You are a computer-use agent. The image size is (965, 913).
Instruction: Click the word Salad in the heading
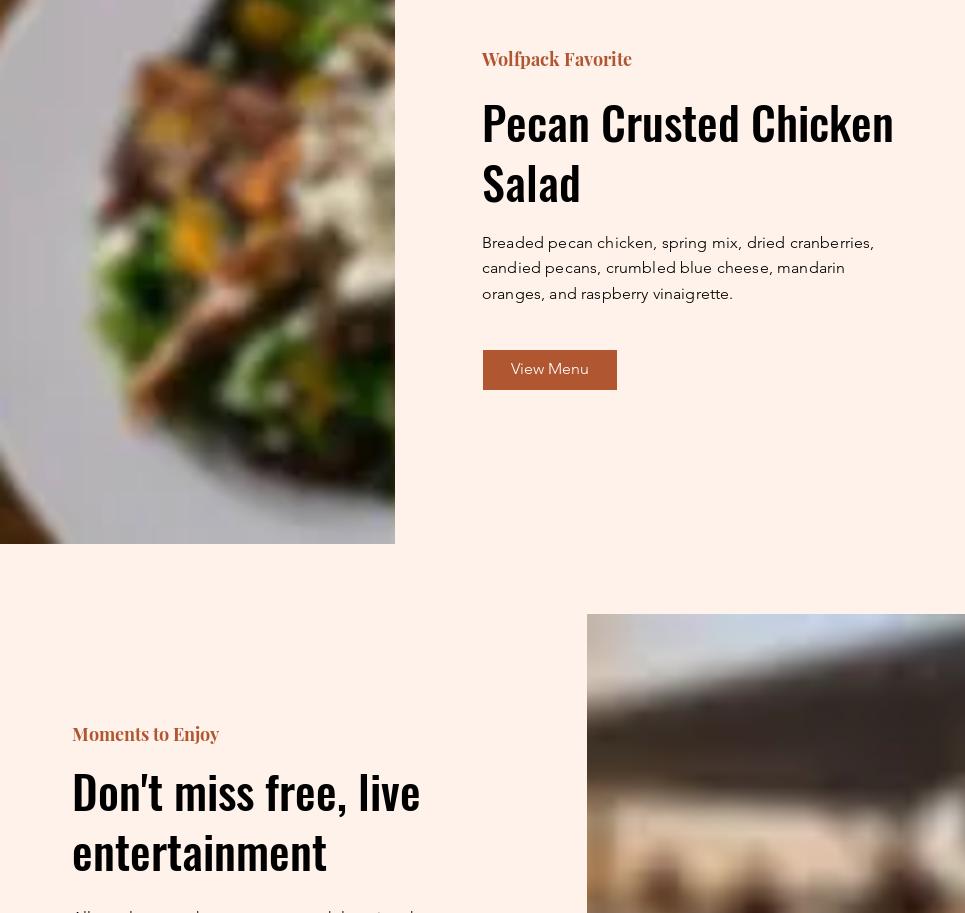point(531,183)
